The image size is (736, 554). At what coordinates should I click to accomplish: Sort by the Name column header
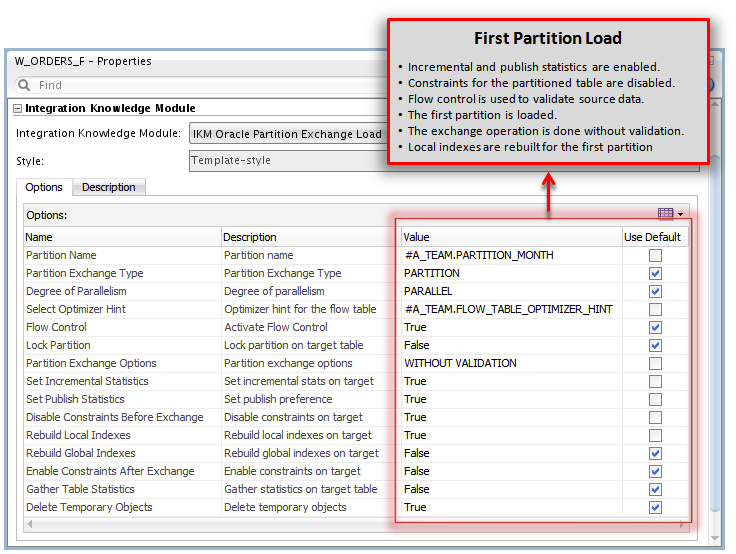click(x=120, y=237)
